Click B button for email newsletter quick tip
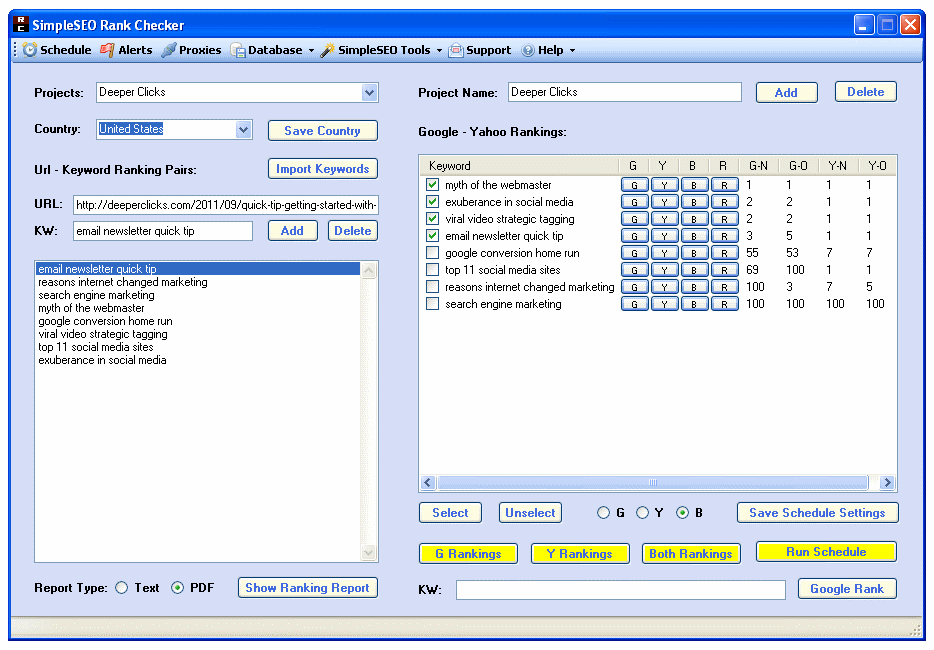The width and height of the screenshot is (934, 650). click(694, 237)
